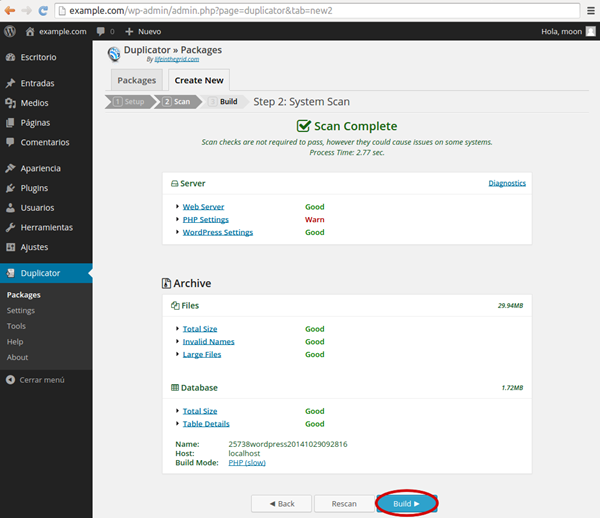The width and height of the screenshot is (600, 518).
Task: Click the user avatar next to Hola, moon
Action: click(591, 31)
